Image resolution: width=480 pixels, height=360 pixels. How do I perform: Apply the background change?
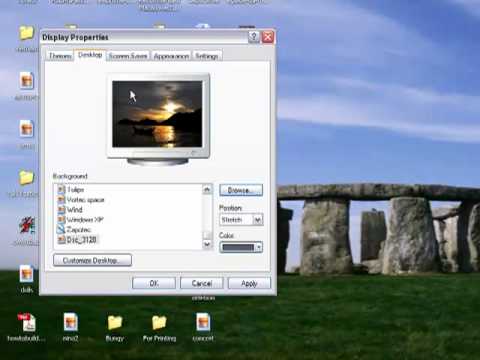(249, 283)
